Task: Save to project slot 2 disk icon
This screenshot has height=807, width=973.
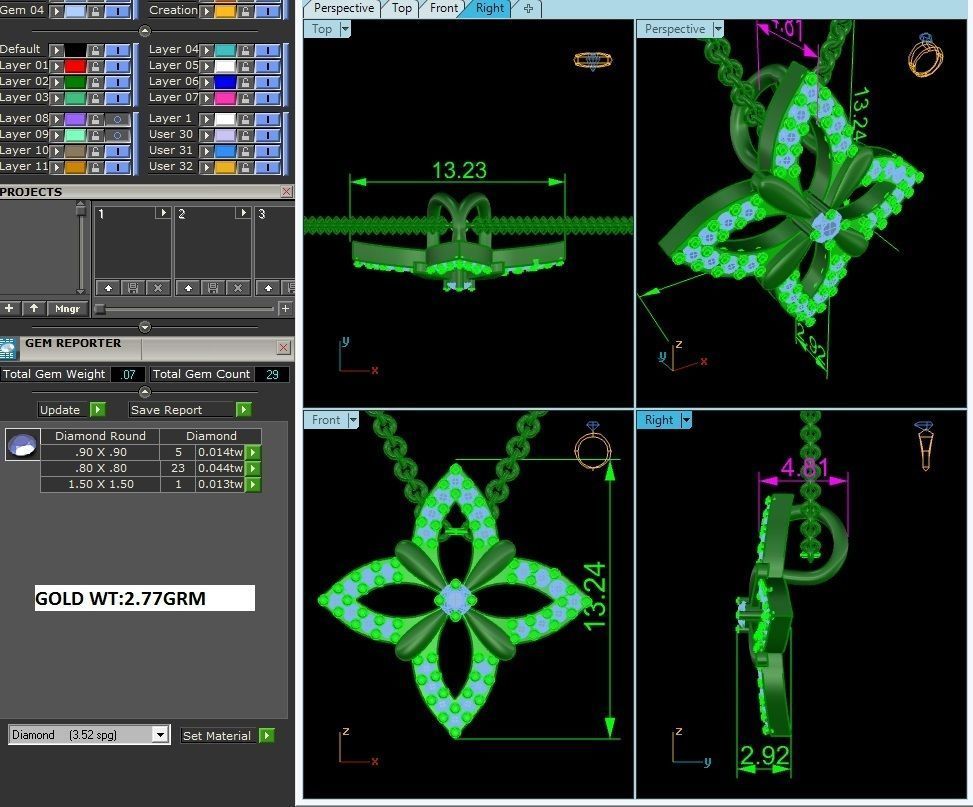Action: pyautogui.click(x=213, y=288)
